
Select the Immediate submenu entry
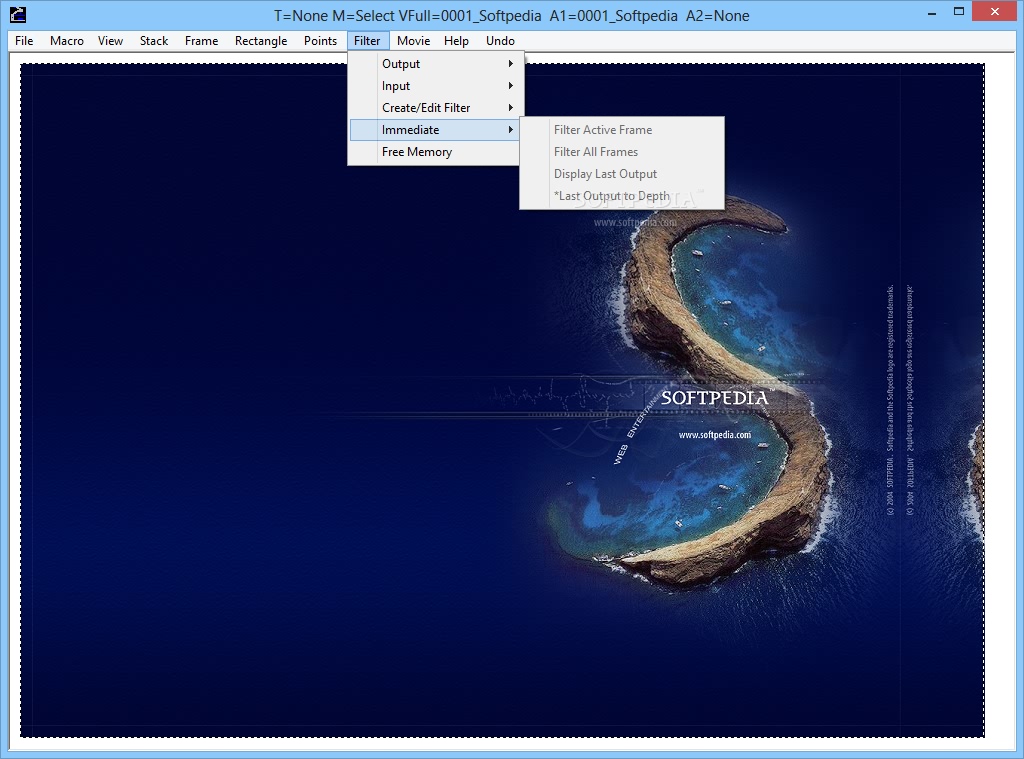click(436, 130)
